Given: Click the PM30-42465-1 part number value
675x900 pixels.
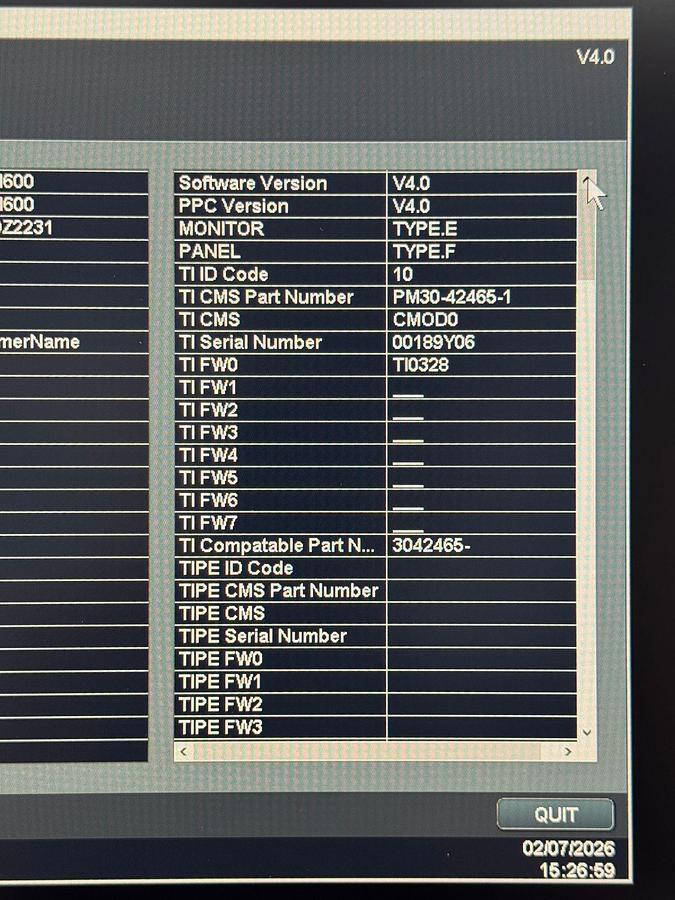Looking at the screenshot, I should click(x=451, y=297).
